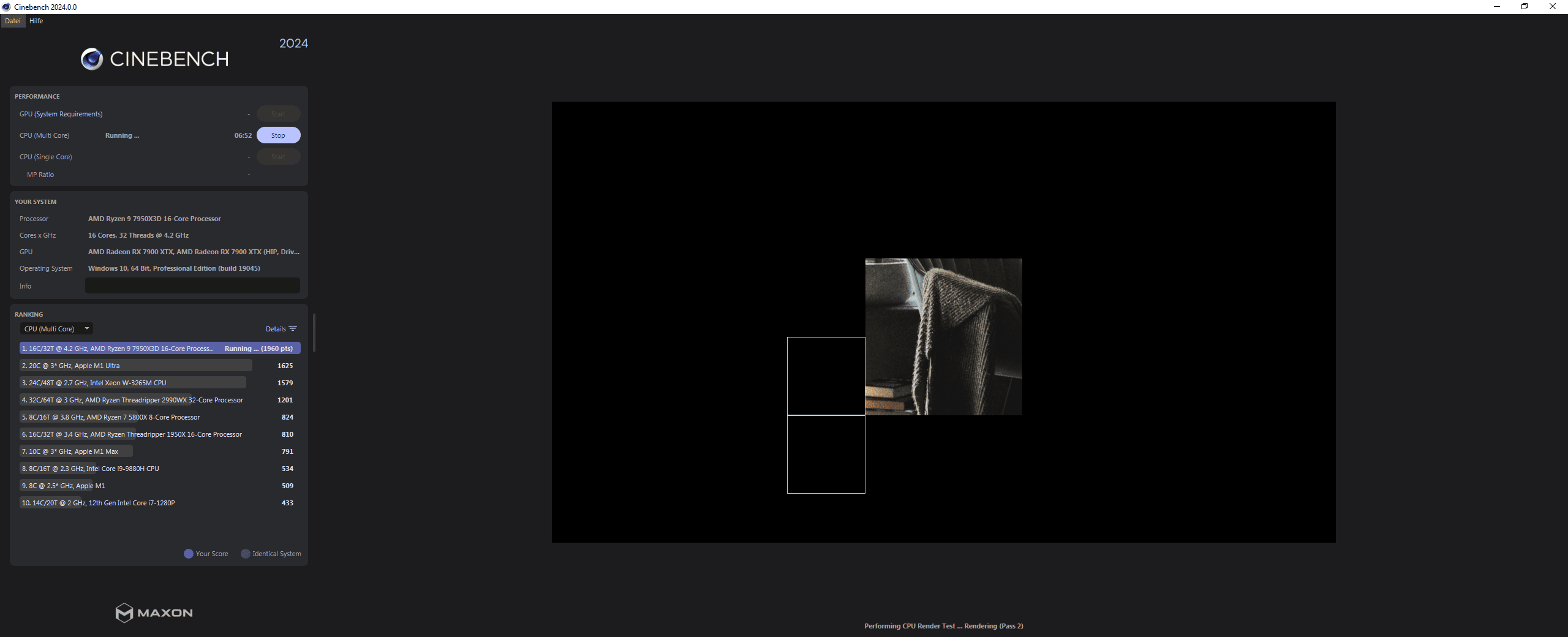The image size is (1568, 637).
Task: Click the Details filter lines icon
Action: (293, 329)
